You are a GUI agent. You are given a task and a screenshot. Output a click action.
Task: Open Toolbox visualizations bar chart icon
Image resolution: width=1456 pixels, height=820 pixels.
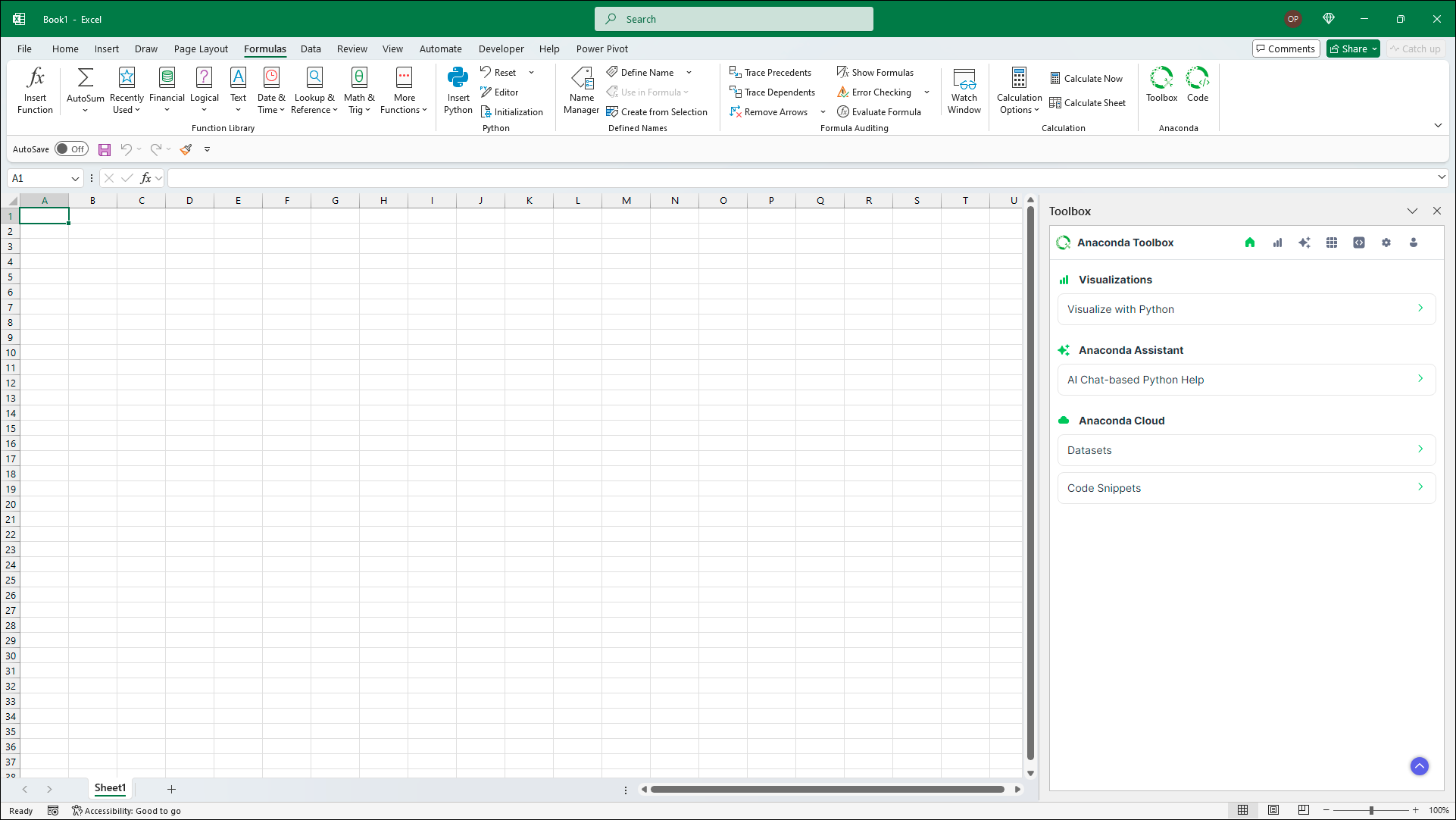coord(1277,243)
